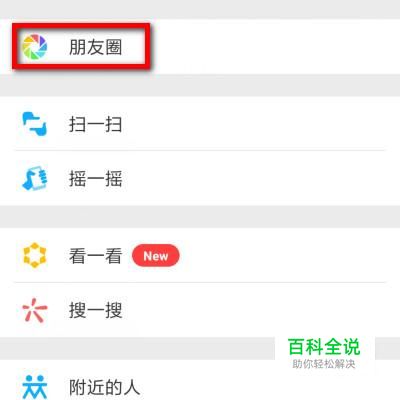Tap the colorful Moments shutter icon

coord(35,47)
